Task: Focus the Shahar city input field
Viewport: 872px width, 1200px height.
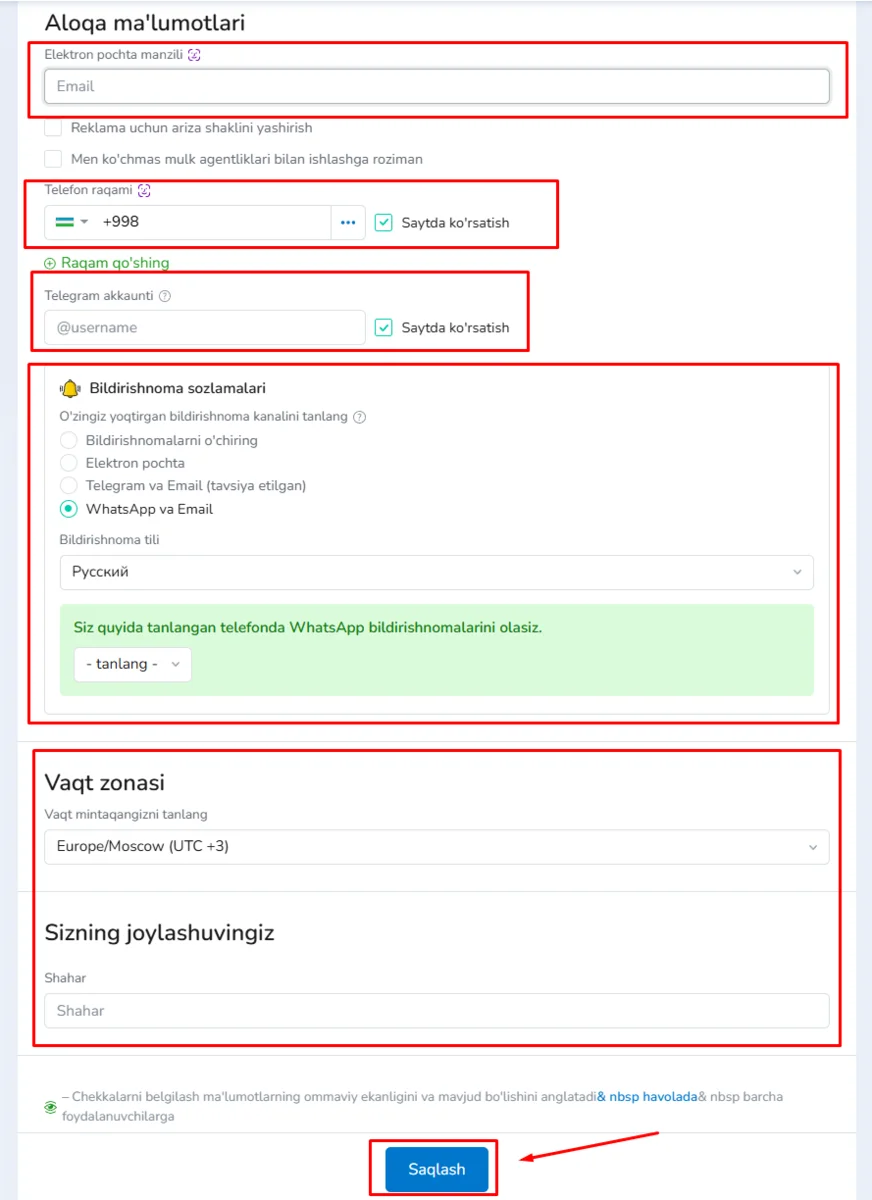Action: [436, 1011]
